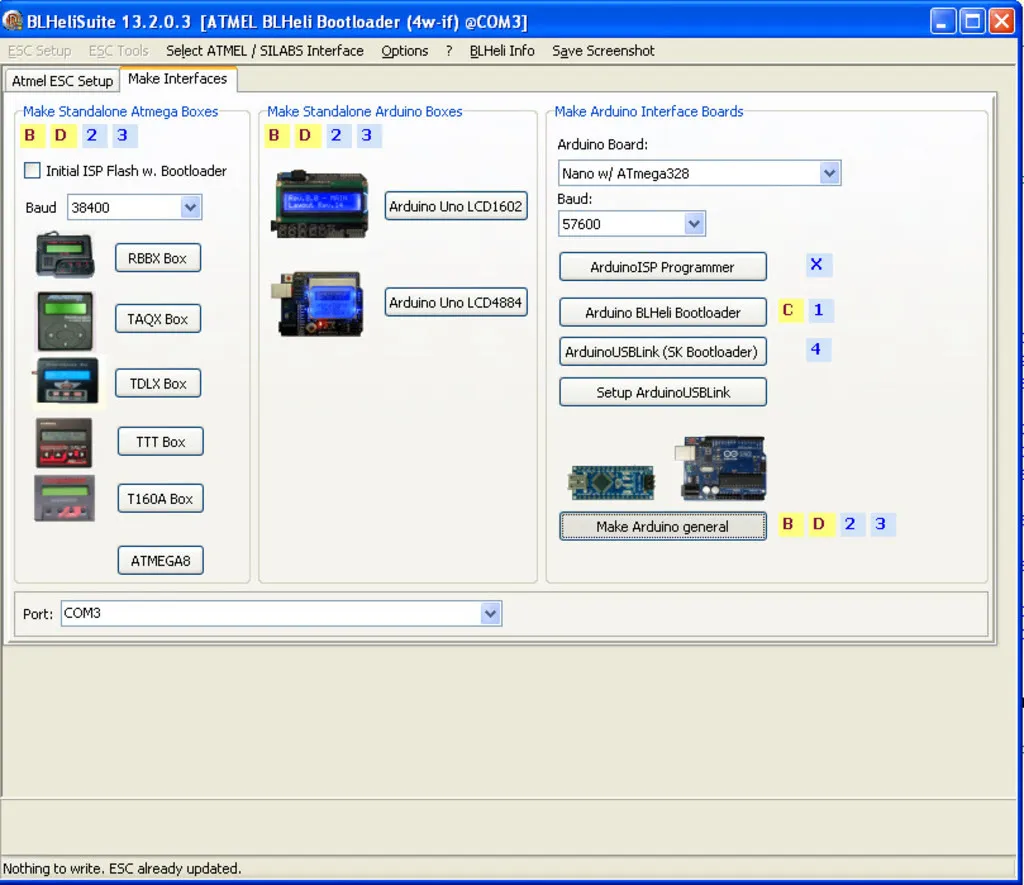Click the Arduino Uno LCD4884 board image
Image resolution: width=1024 pixels, height=885 pixels.
(x=320, y=303)
